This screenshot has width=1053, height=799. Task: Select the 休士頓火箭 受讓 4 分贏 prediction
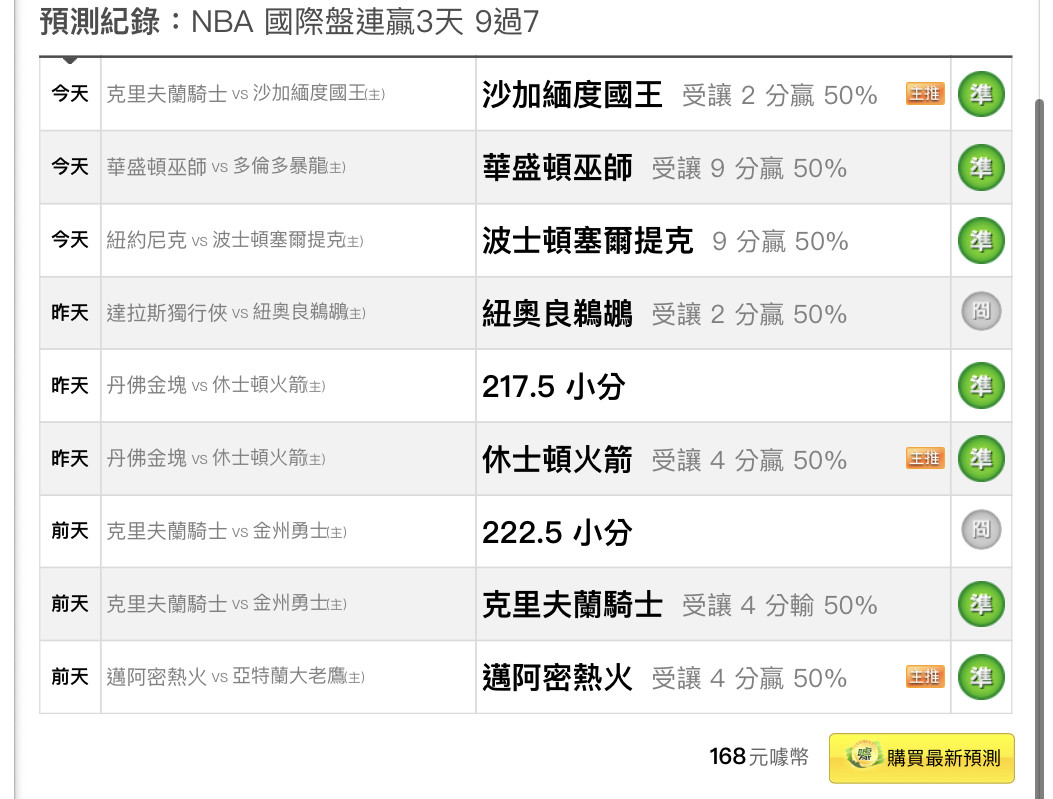[x=664, y=460]
